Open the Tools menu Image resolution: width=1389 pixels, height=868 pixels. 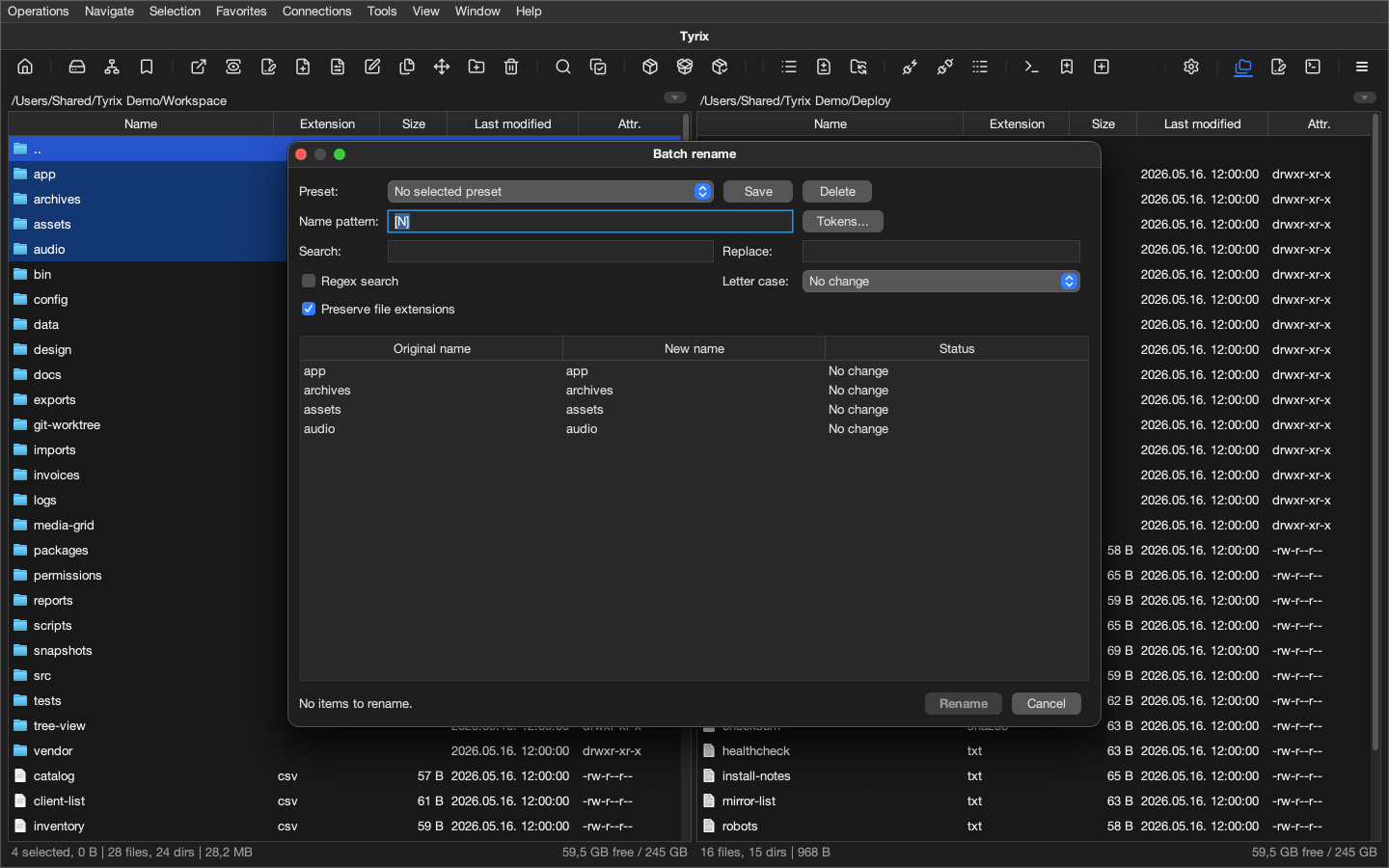(x=382, y=11)
